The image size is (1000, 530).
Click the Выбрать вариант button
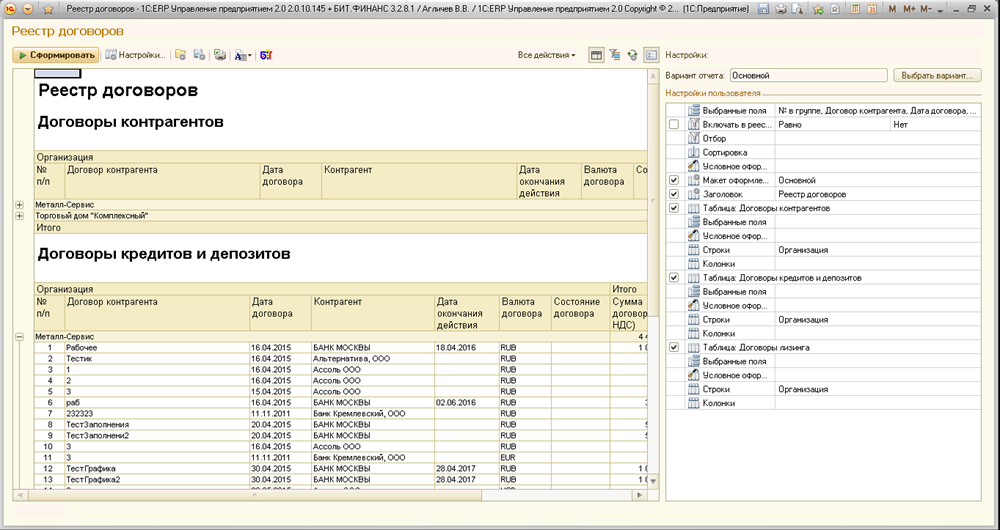pyautogui.click(x=936, y=75)
